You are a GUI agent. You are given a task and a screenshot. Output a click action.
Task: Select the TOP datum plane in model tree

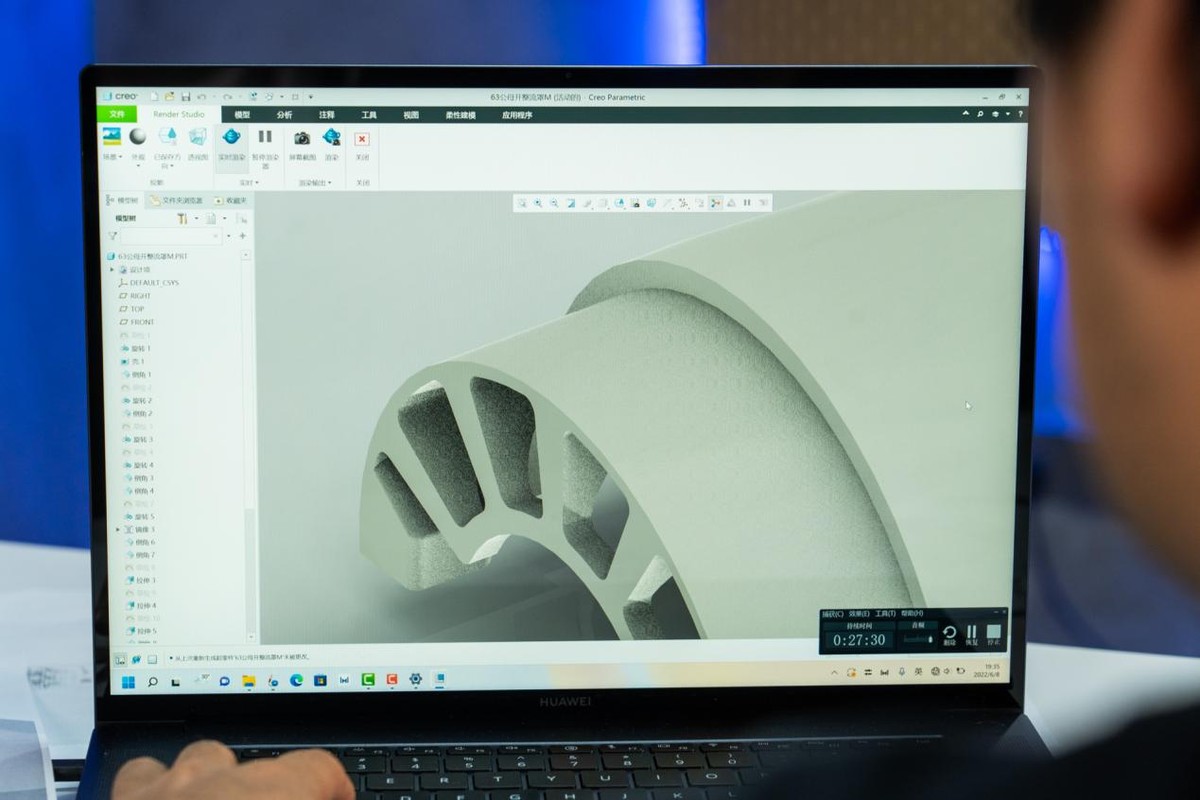coord(133,309)
